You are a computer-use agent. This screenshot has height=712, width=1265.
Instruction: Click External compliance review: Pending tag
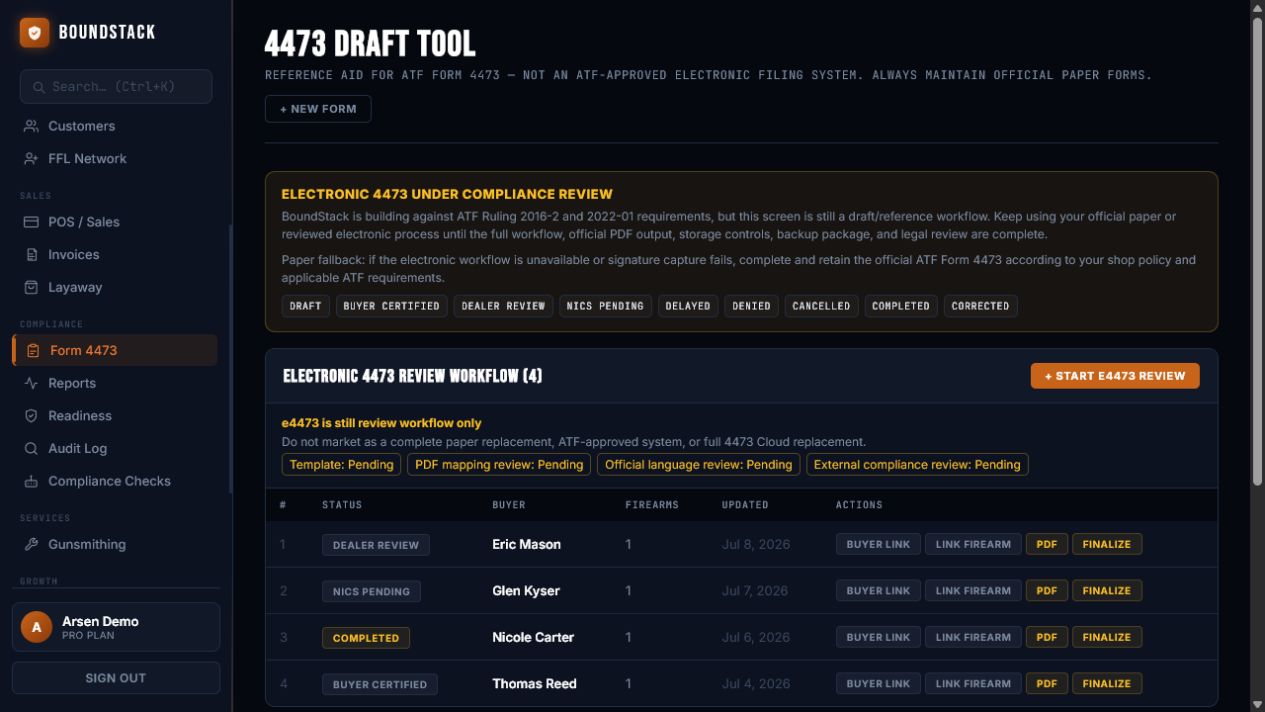click(x=917, y=464)
